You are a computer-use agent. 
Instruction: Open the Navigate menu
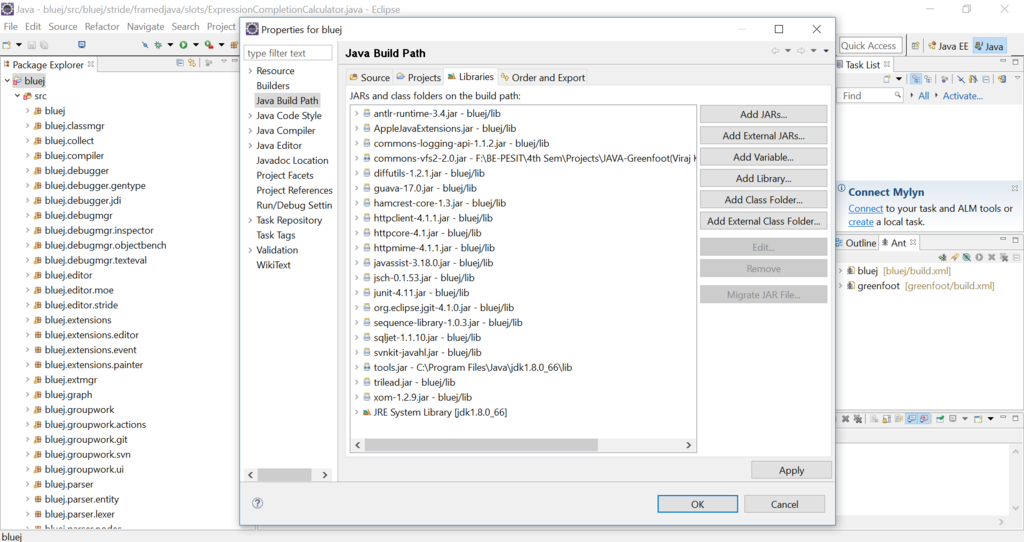tap(146, 27)
